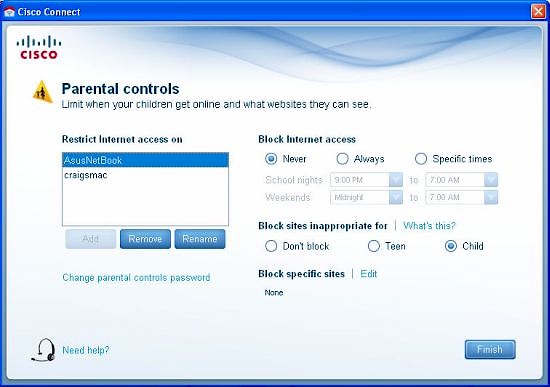Viewport: 550px width, 387px height.
Task: Click the Finish button
Action: pos(490,349)
